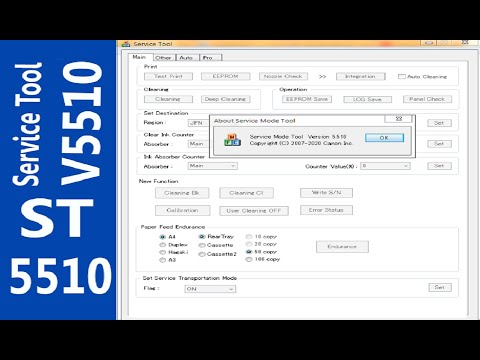Click the EEPROM print button

(226, 76)
